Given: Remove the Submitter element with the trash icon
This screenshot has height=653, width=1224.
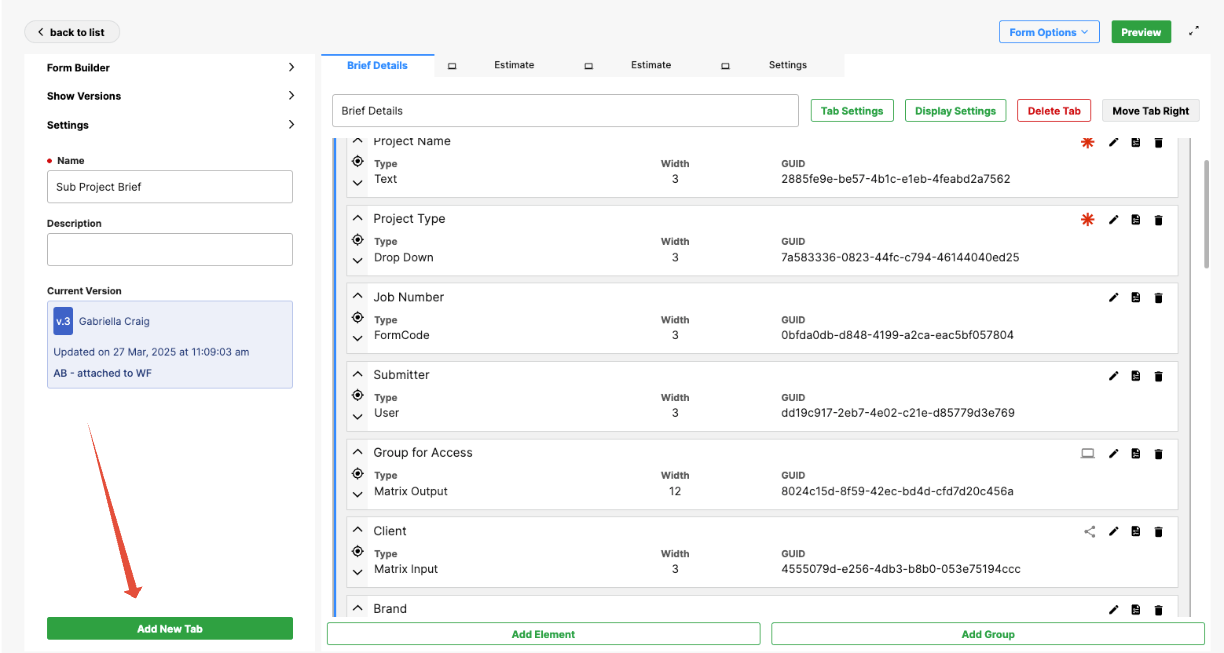Looking at the screenshot, I should tap(1158, 376).
